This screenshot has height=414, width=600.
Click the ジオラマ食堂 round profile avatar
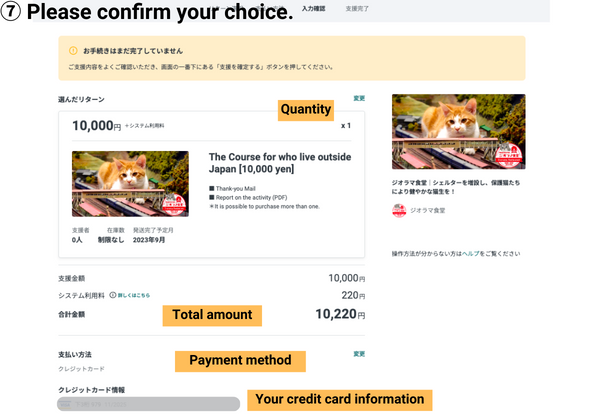400,210
